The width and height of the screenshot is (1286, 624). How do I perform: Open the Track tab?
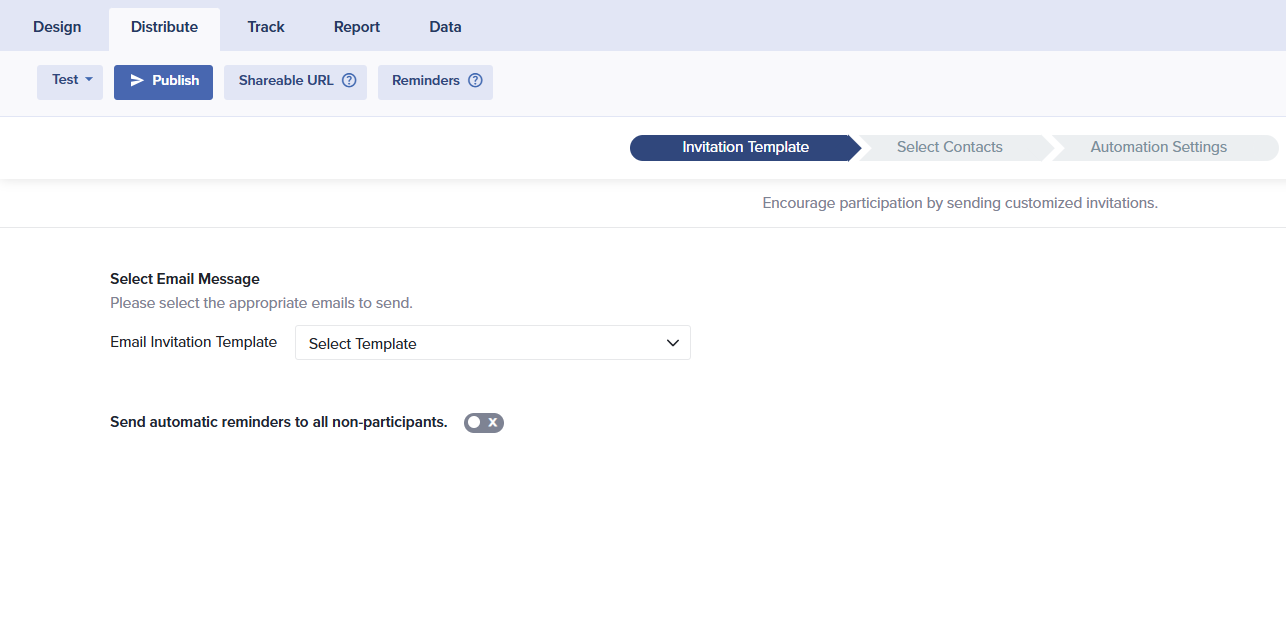(266, 27)
